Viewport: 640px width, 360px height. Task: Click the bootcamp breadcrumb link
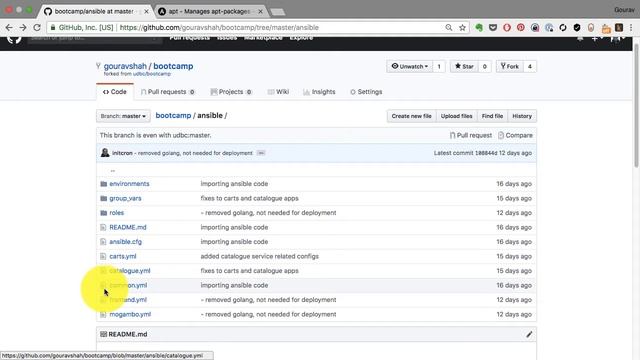click(x=173, y=116)
